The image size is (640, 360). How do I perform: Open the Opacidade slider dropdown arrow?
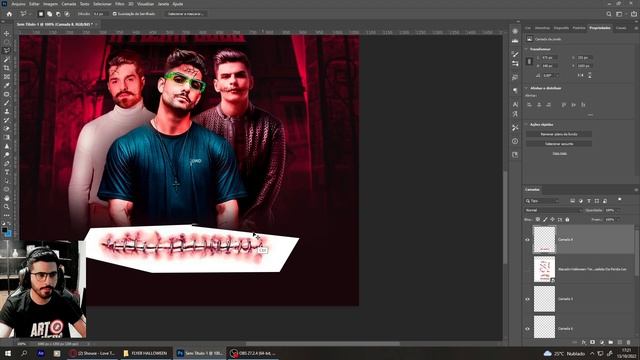click(x=618, y=210)
